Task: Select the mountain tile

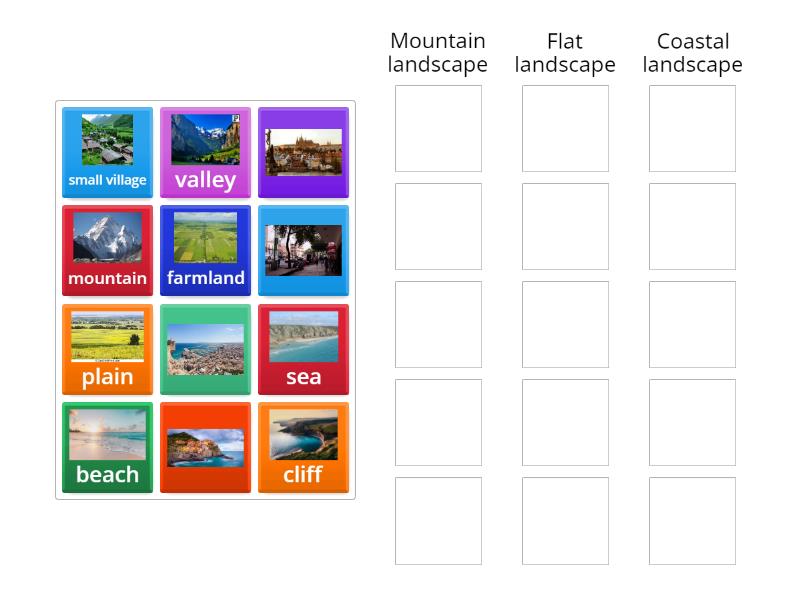Action: click(107, 249)
